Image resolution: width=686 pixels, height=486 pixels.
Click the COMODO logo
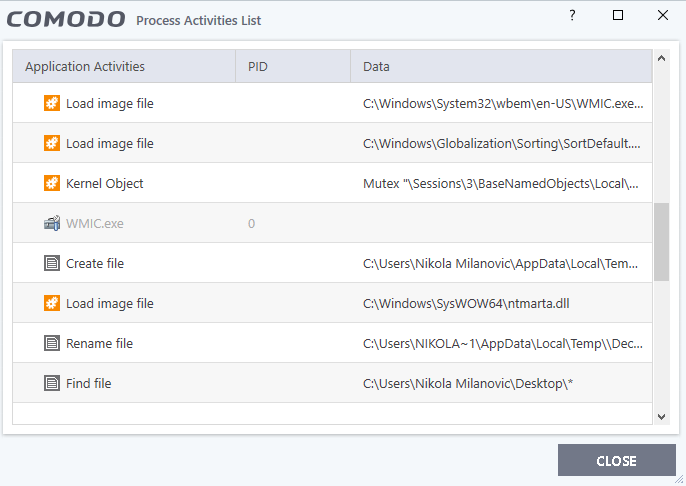pyautogui.click(x=66, y=20)
